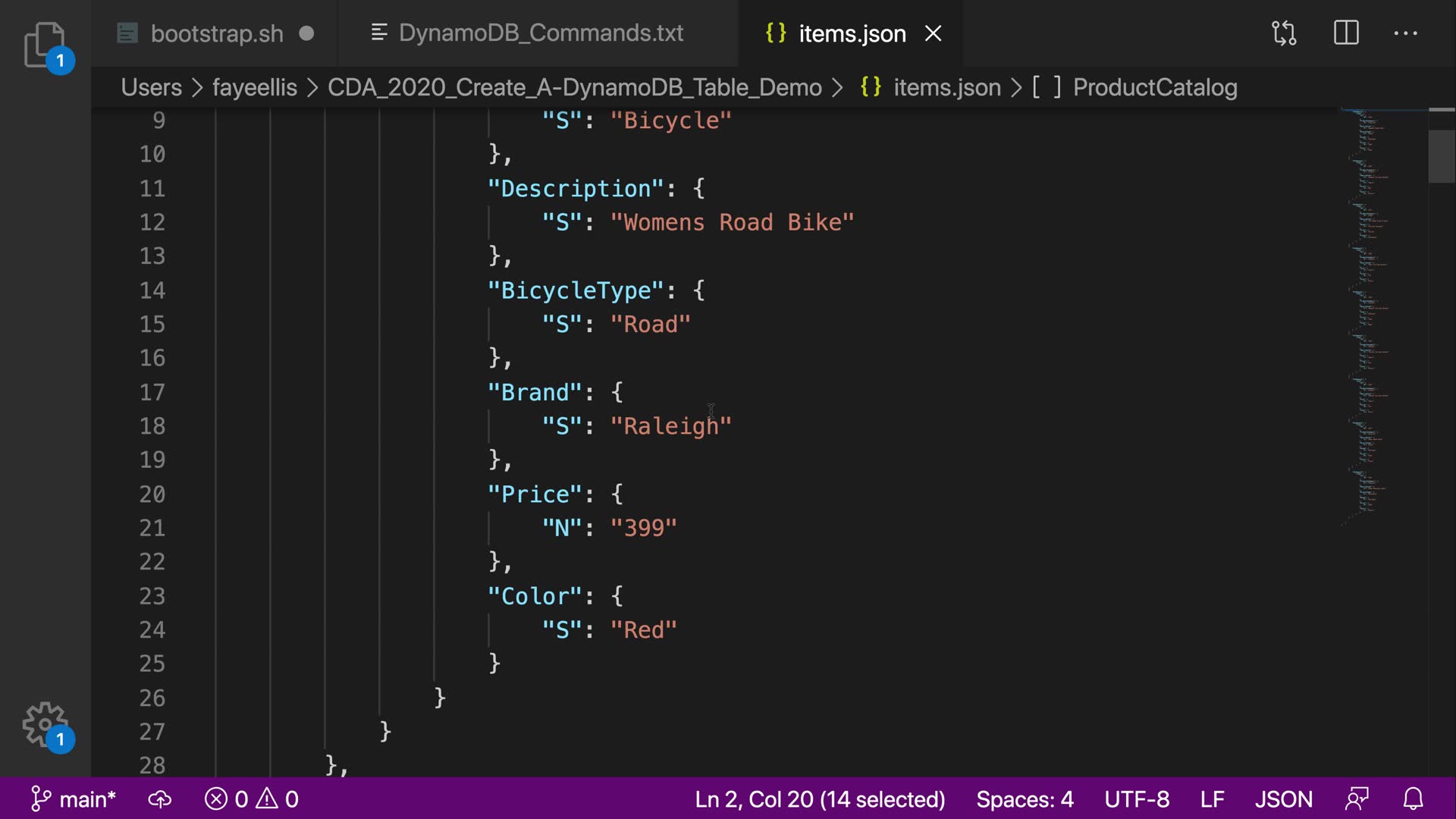Image resolution: width=1456 pixels, height=819 pixels.
Task: Open the items.json breadcrumb dropdown
Action: pos(946,88)
